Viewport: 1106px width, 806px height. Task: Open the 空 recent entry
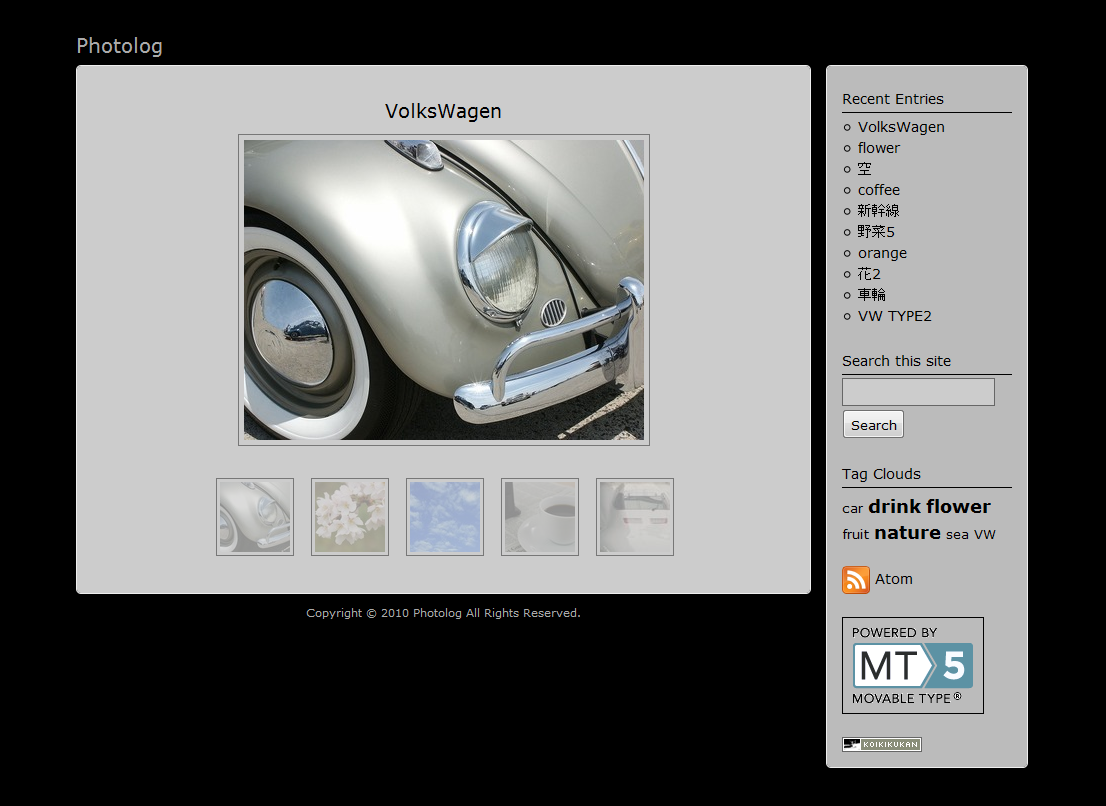point(865,169)
